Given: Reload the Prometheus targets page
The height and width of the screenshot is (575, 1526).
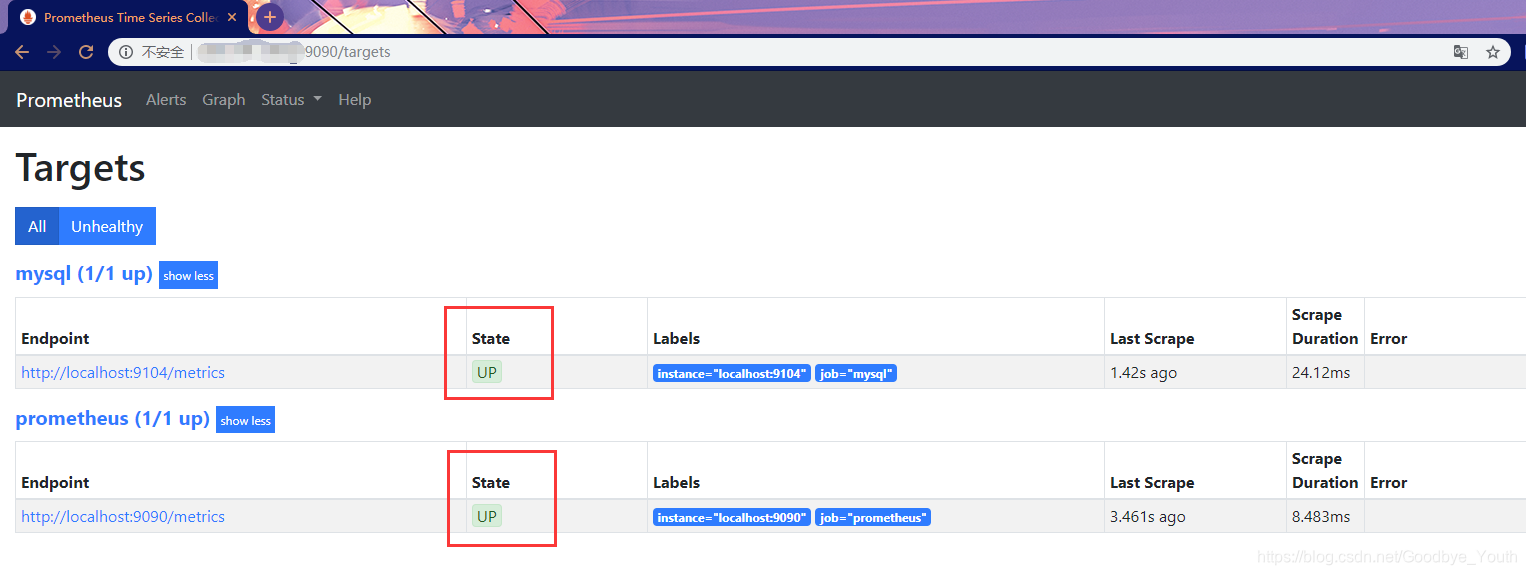Looking at the screenshot, I should click(86, 52).
